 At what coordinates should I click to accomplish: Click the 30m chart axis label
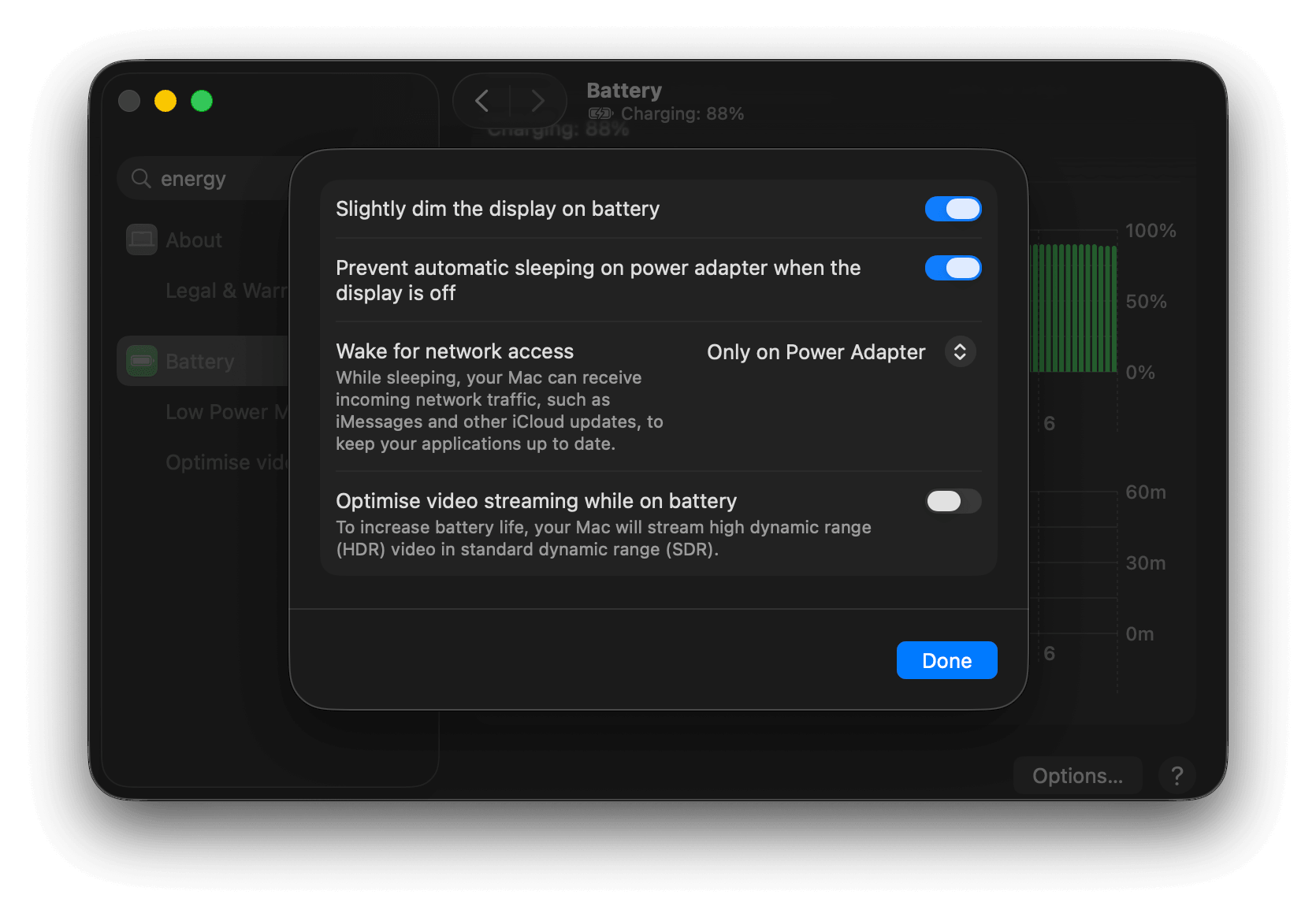(x=1146, y=563)
